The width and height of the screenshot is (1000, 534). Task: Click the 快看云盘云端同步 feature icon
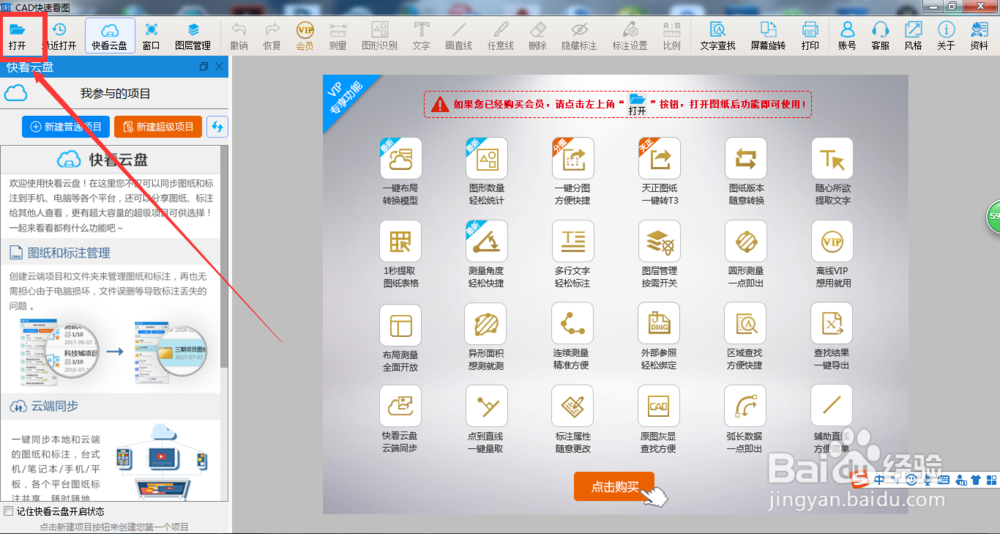[x=401, y=406]
